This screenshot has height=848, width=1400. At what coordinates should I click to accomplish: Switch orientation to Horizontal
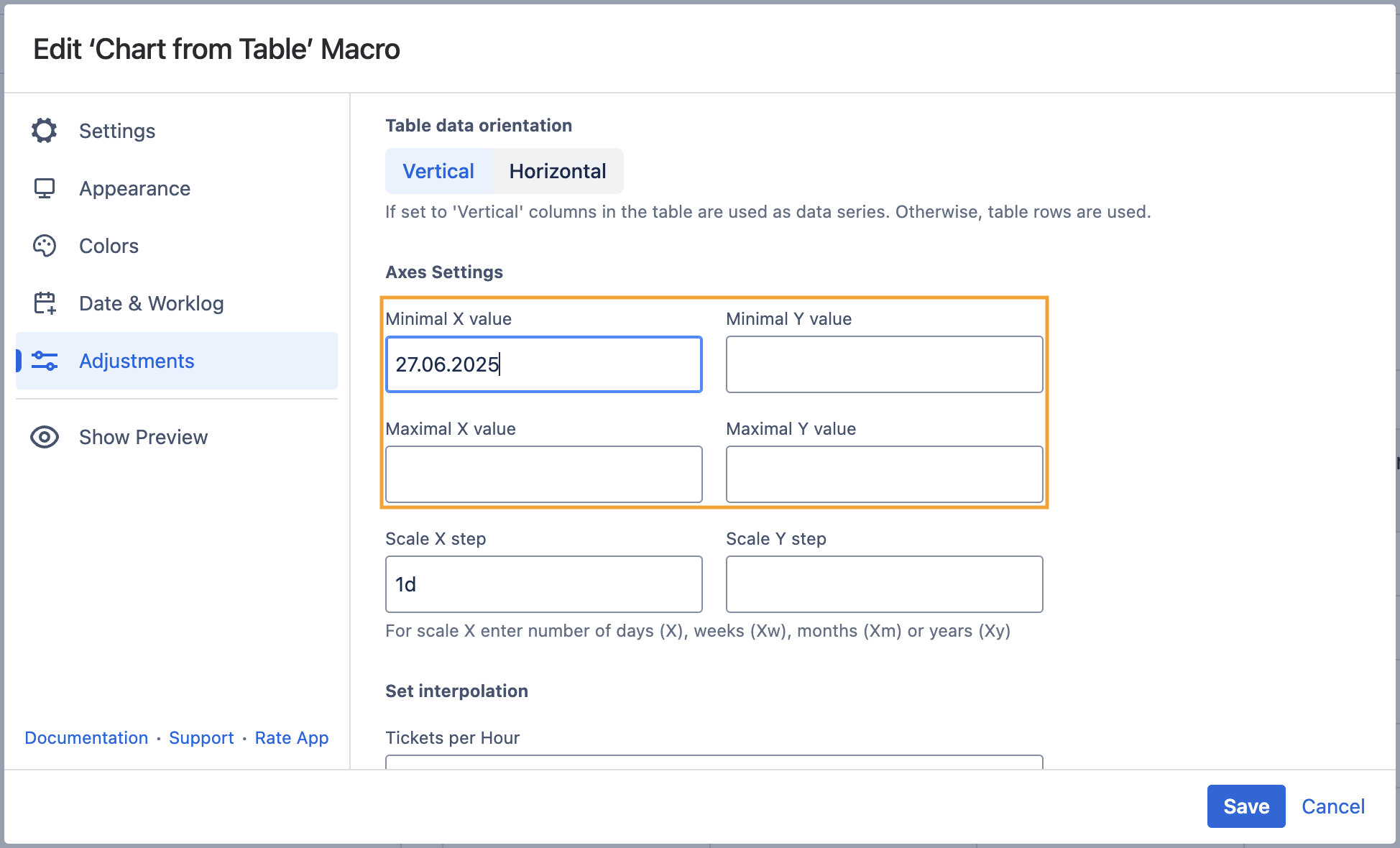click(x=558, y=171)
